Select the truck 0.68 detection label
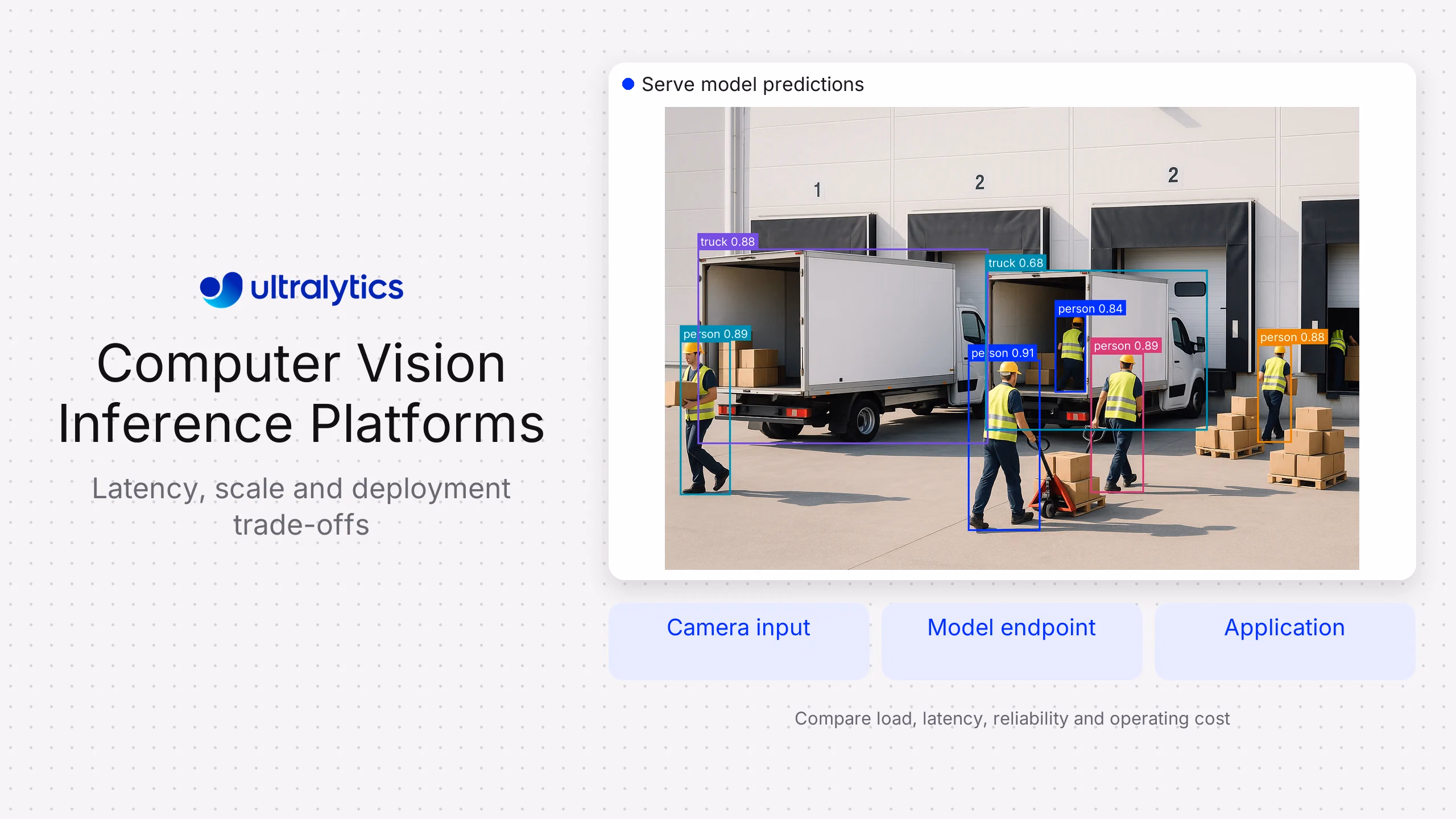This screenshot has height=819, width=1456. pos(1015,263)
